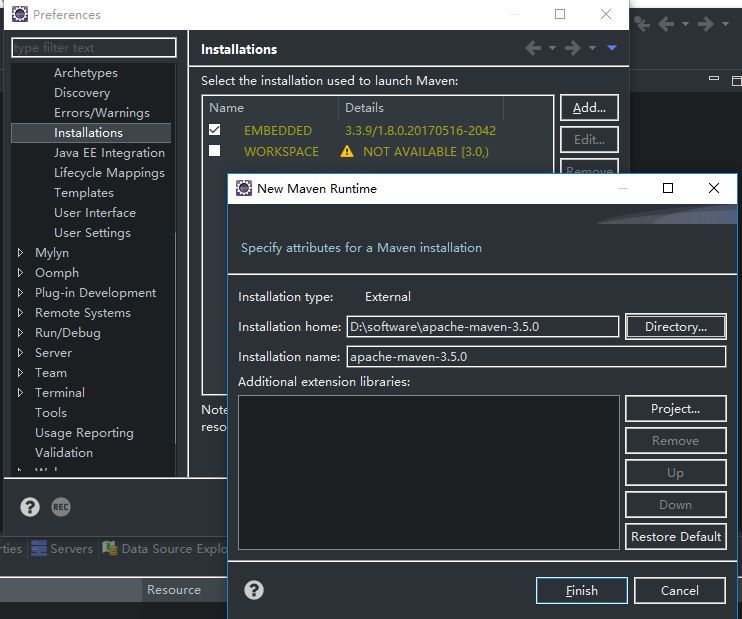
Task: Select NOT AVAILABLE [3.0,) details text
Action: coord(426,151)
